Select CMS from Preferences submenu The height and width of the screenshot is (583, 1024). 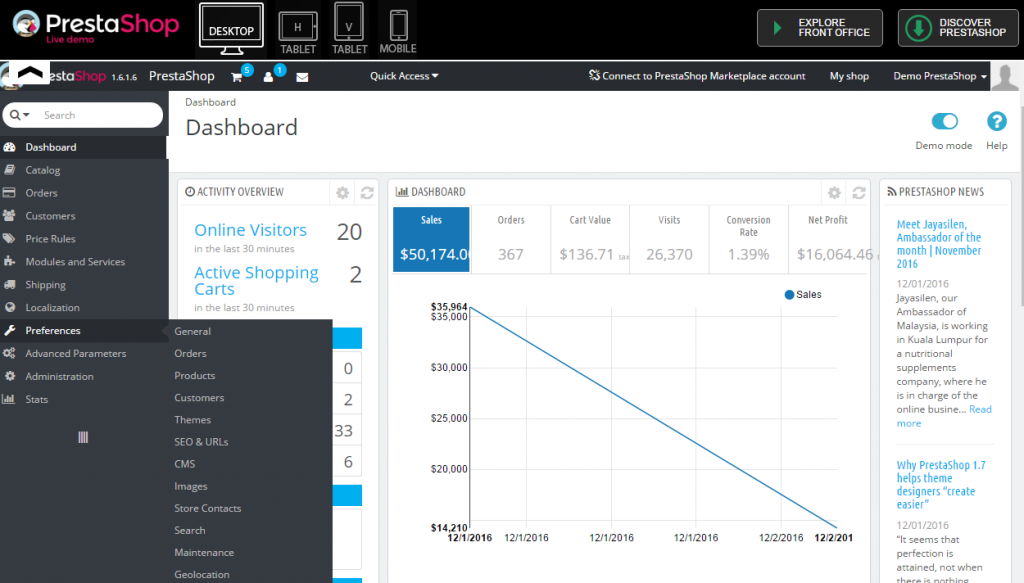185,464
